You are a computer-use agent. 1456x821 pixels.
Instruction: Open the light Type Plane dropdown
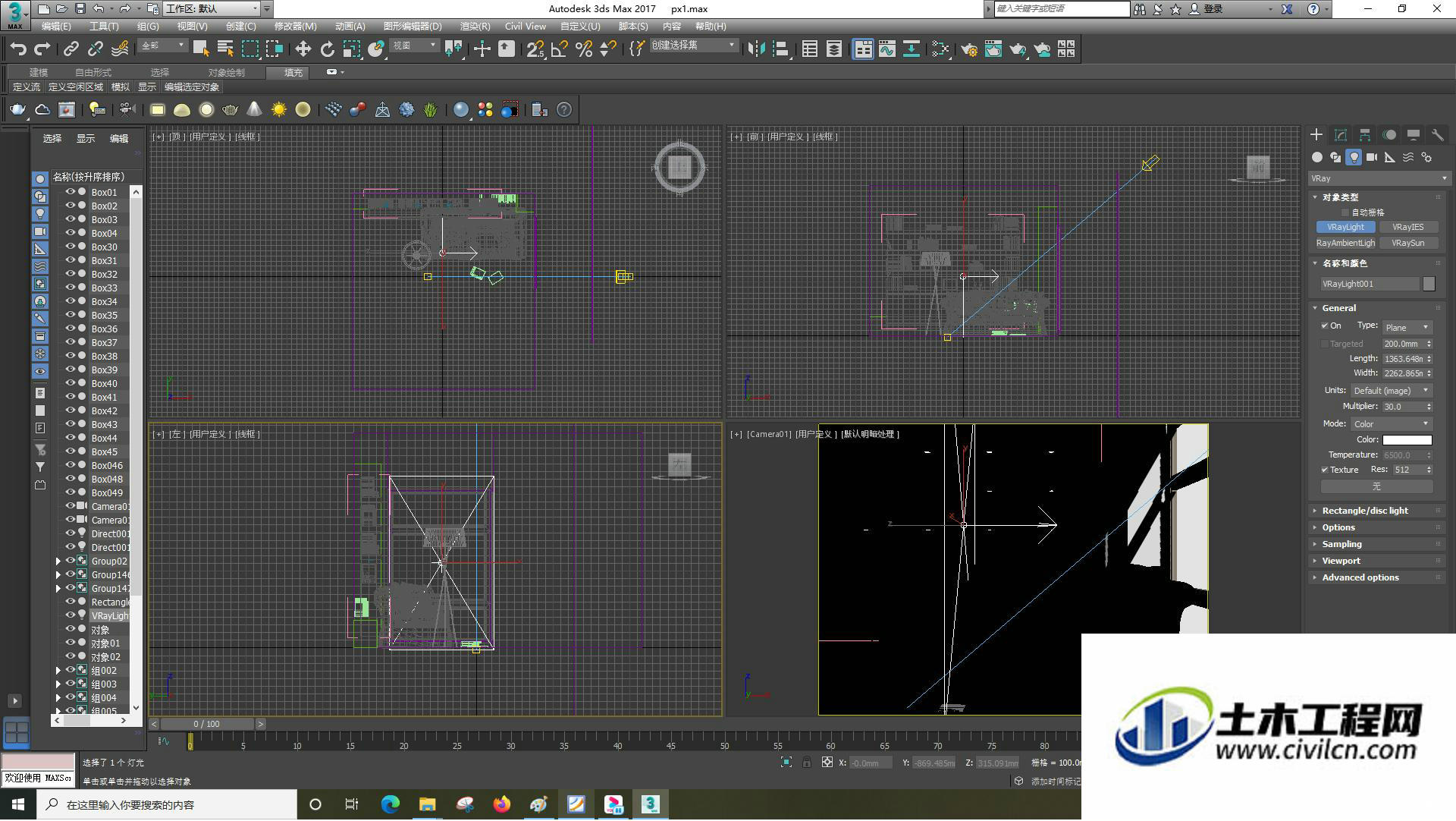(1407, 328)
